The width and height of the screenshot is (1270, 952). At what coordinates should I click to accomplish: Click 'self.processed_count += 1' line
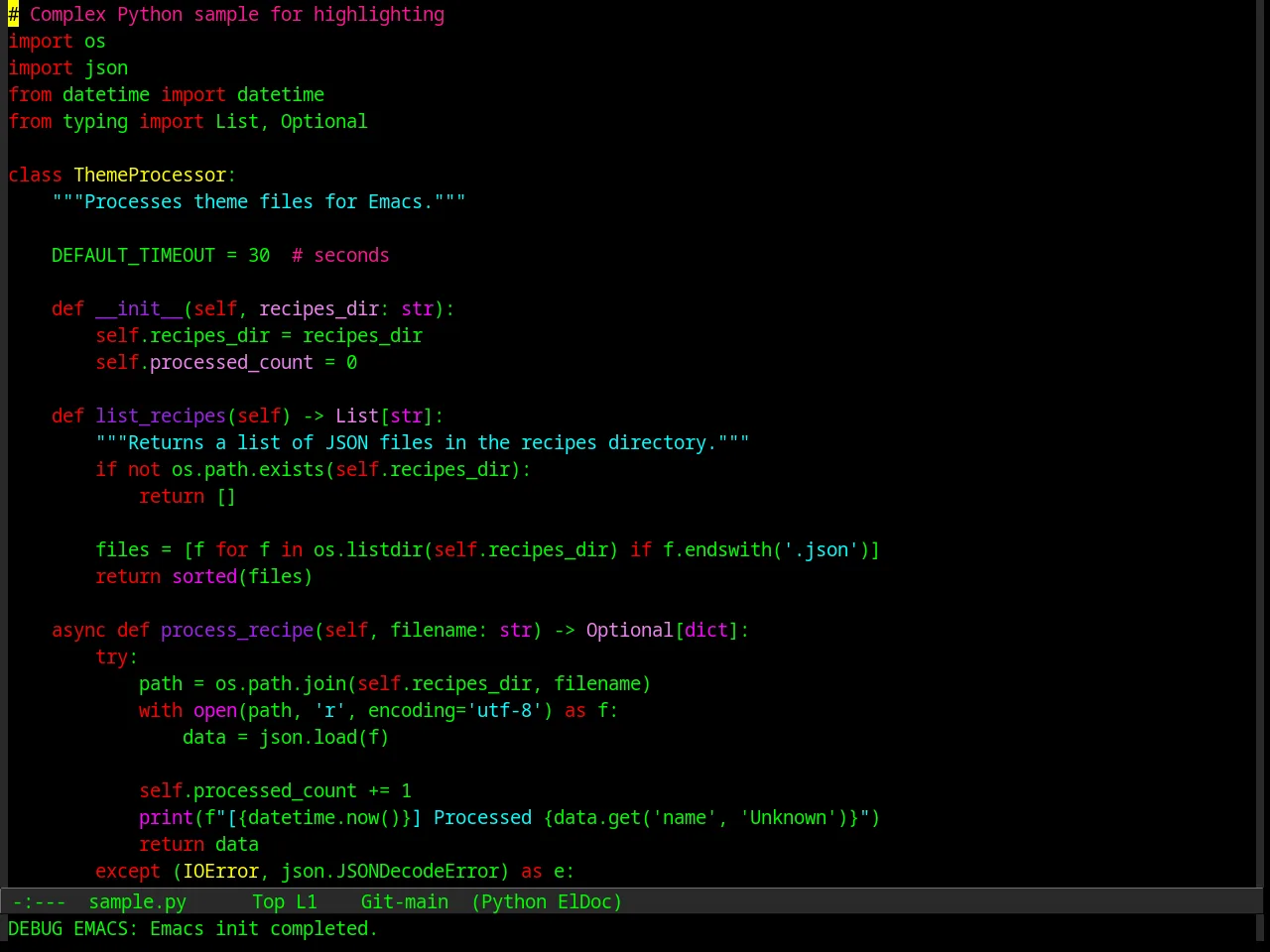coord(275,790)
